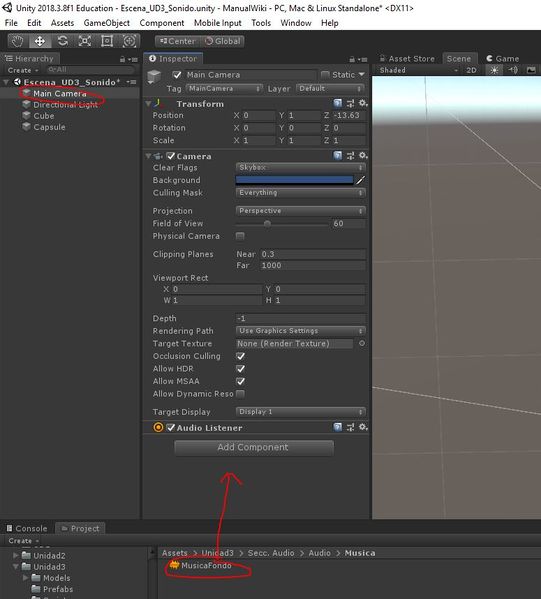Select the Hand tool
Image resolution: width=541 pixels, height=599 pixels.
click(17, 41)
